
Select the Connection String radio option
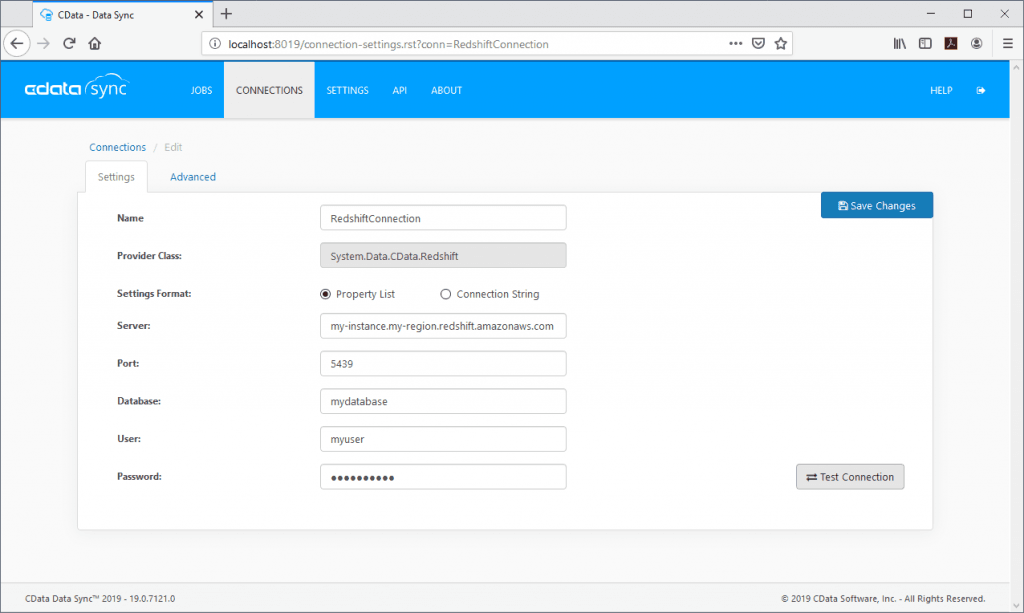pos(445,294)
